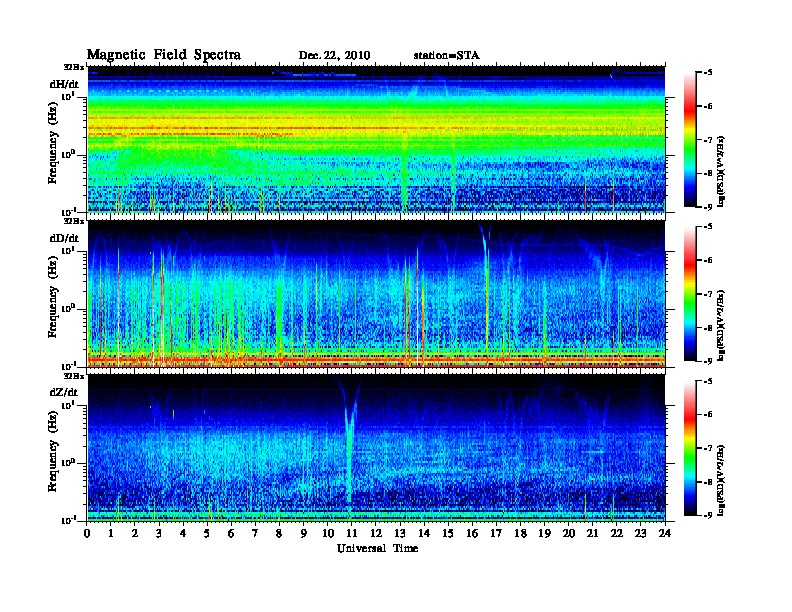Click the dZ/dt spectrogram plot
The width and height of the screenshot is (792, 612).
[376, 448]
